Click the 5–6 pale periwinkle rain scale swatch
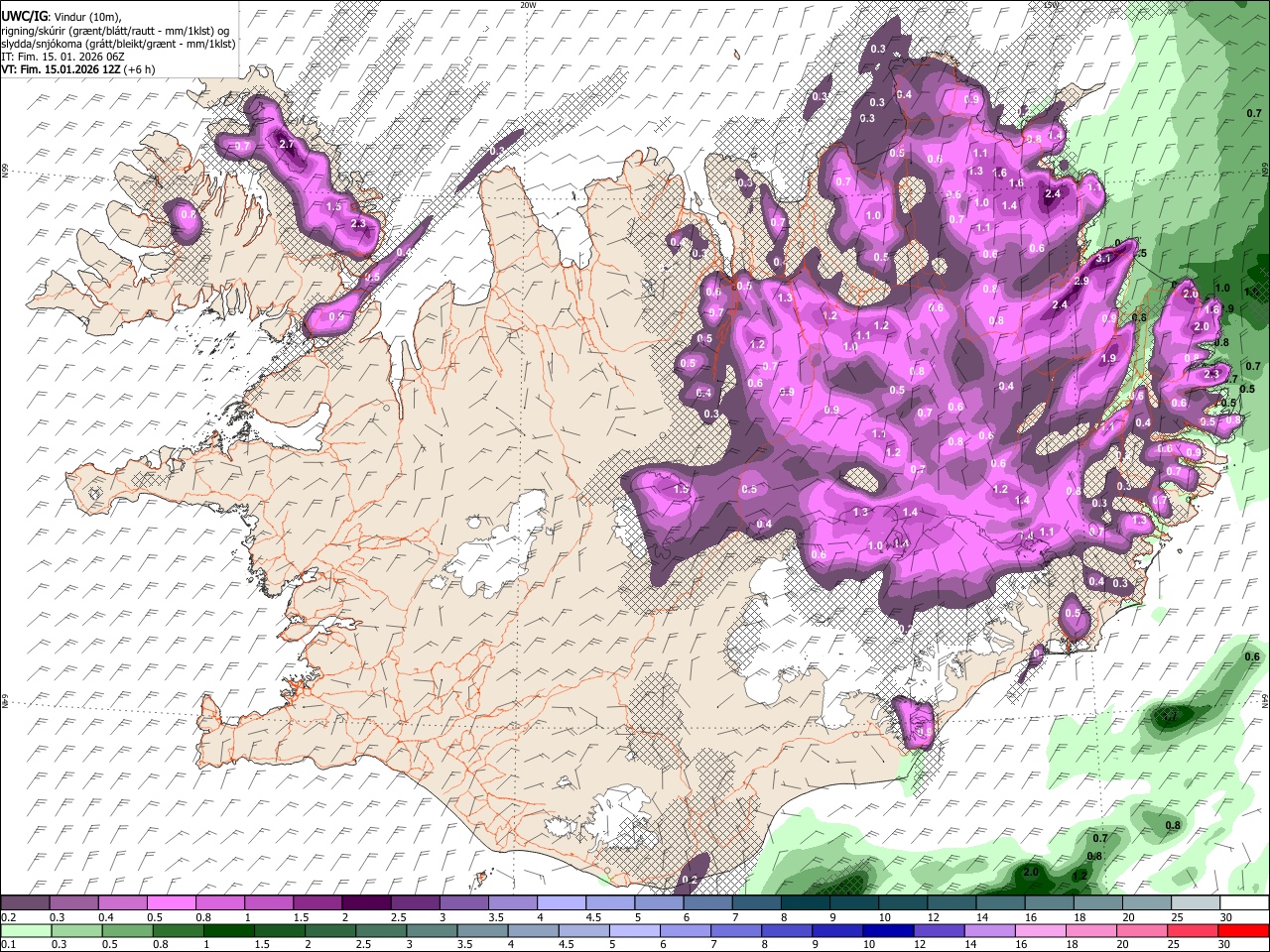 tap(637, 930)
